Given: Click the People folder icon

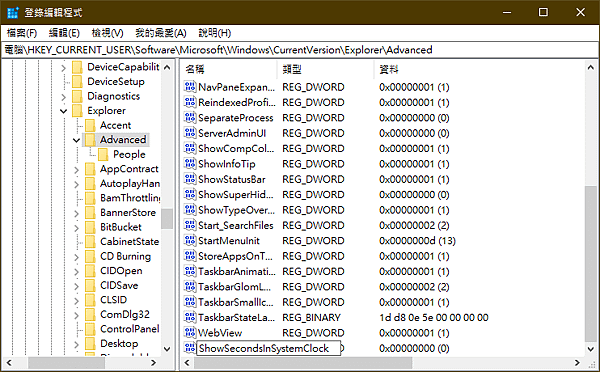Looking at the screenshot, I should click(103, 154).
